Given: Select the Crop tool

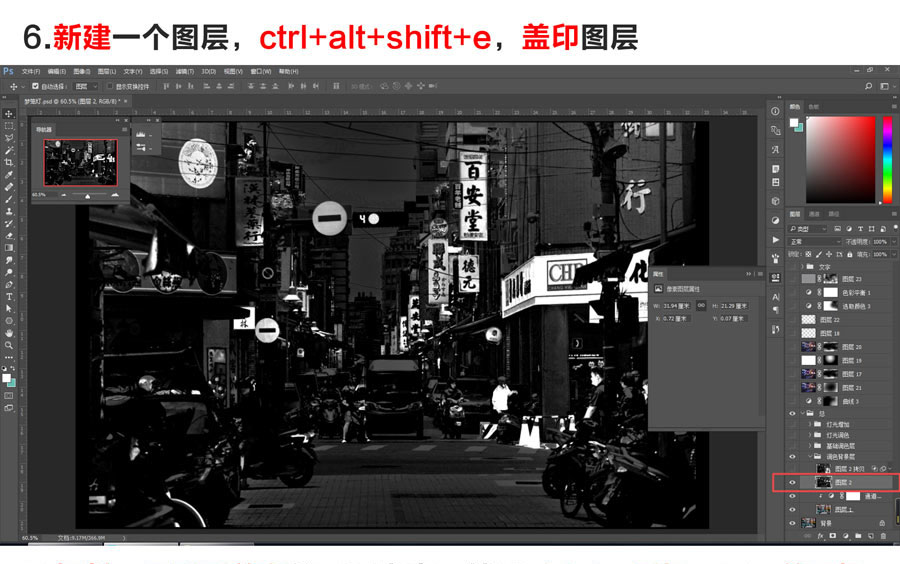Looking at the screenshot, I should pyautogui.click(x=9, y=162).
